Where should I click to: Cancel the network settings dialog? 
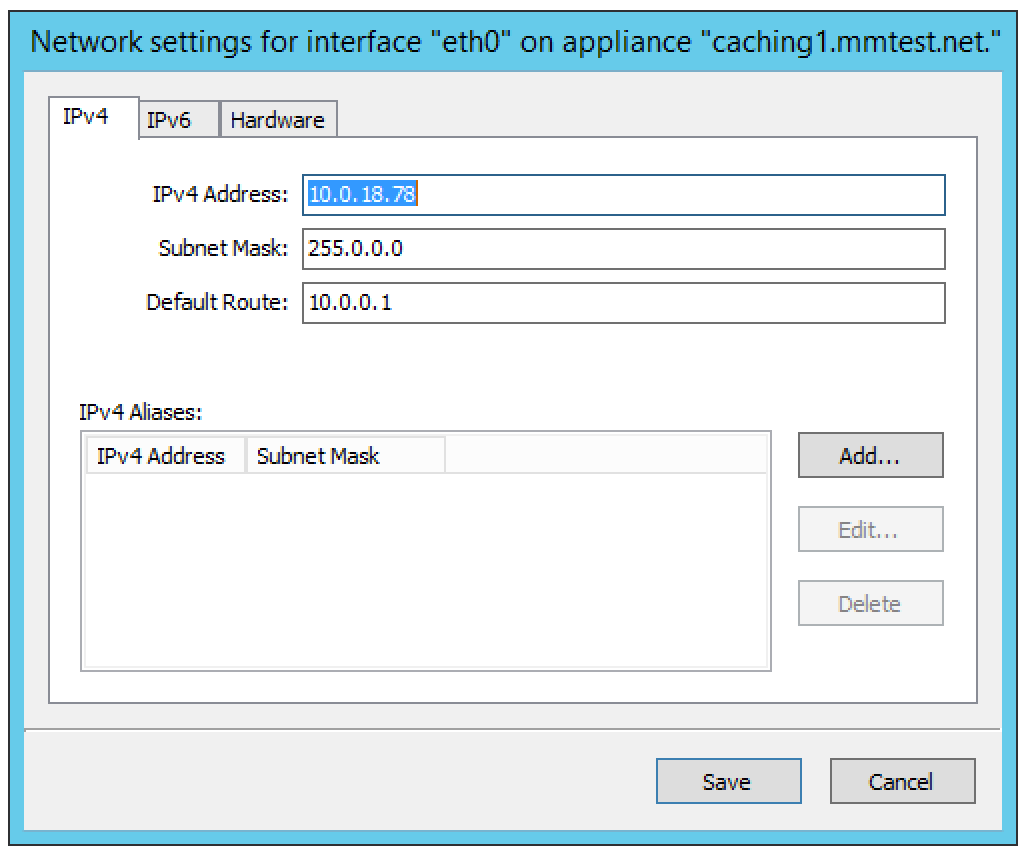tap(901, 782)
